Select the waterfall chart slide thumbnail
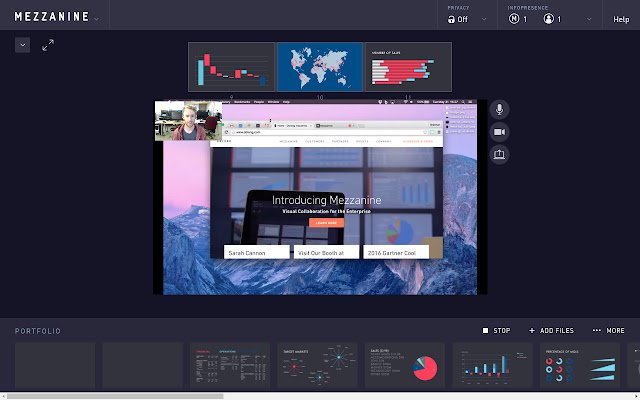 231,67
